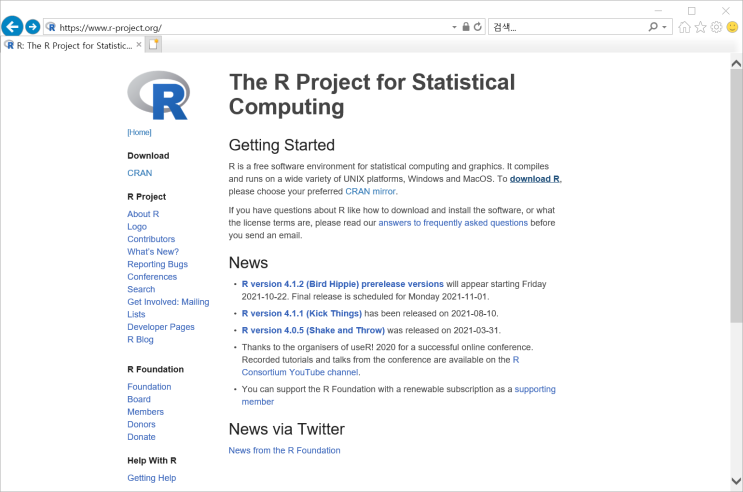
Task: Click the security lock icon in address bar
Action: pyautogui.click(x=466, y=27)
